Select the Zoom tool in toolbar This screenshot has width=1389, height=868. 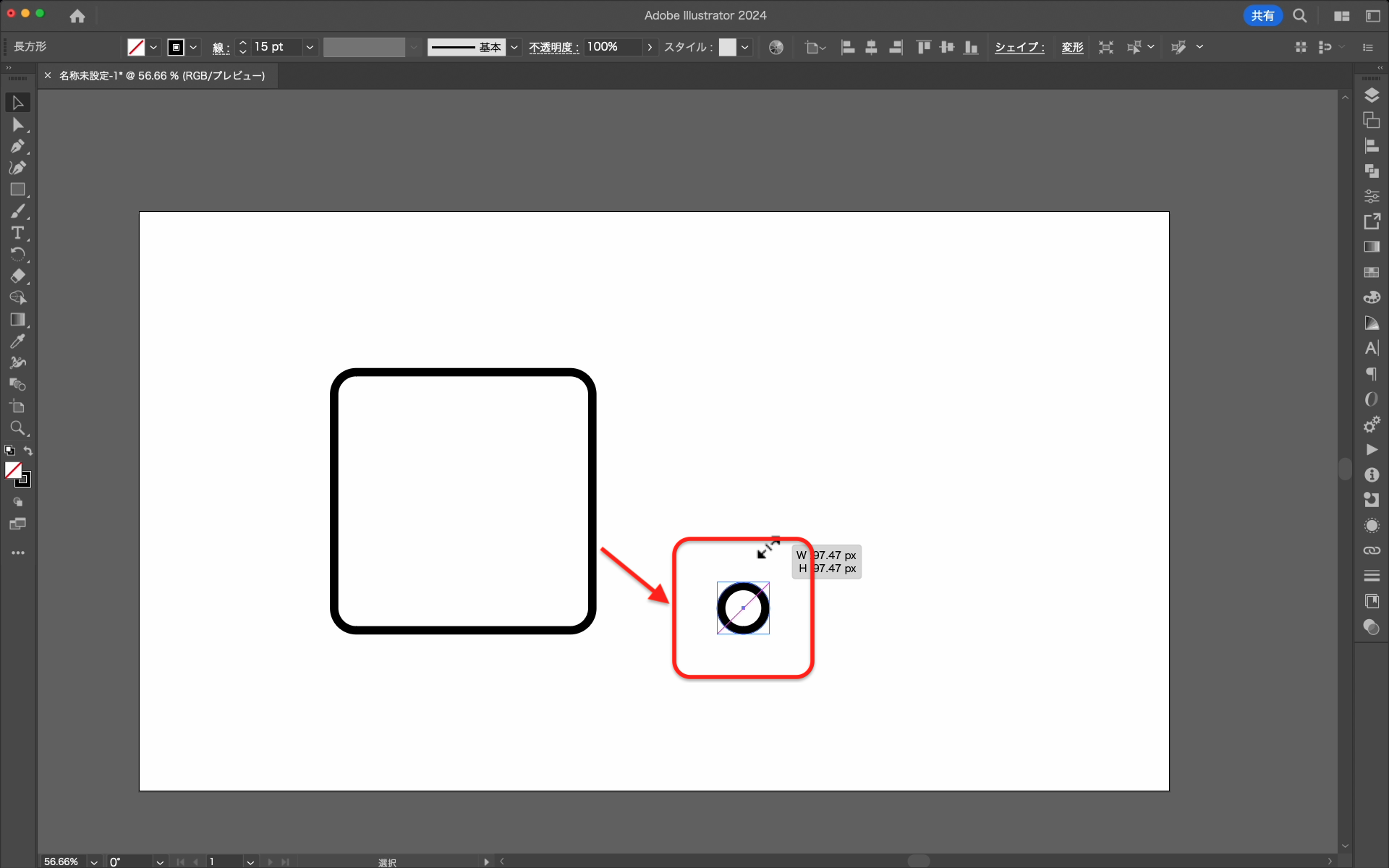[17, 428]
